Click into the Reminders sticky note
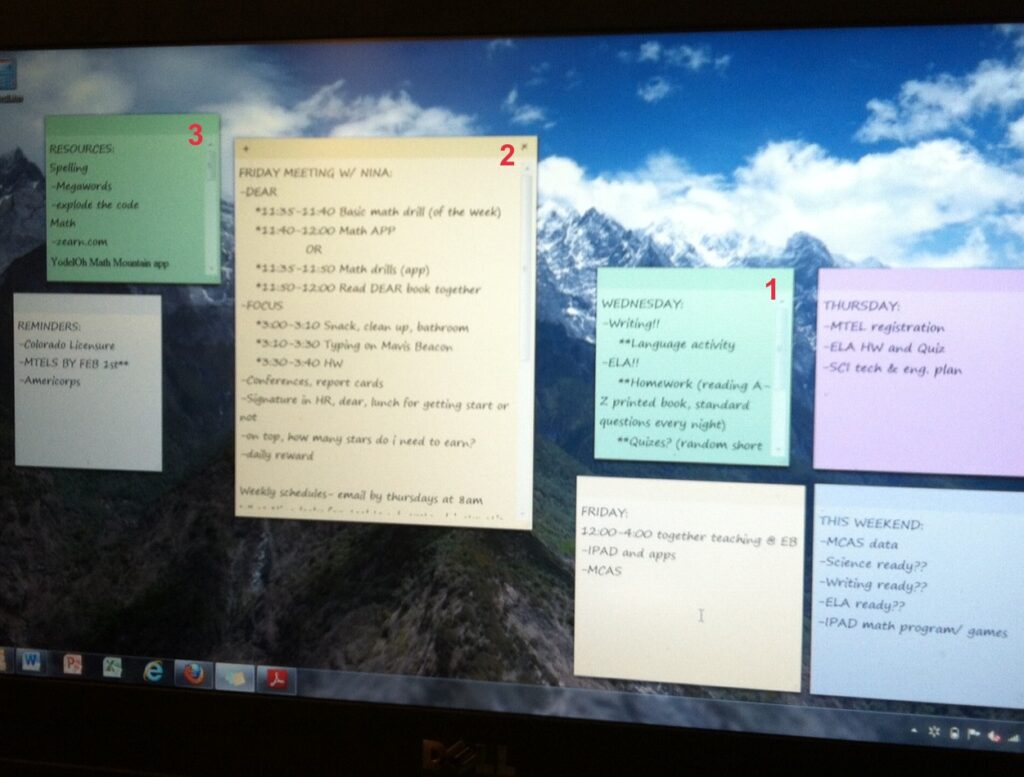Image resolution: width=1024 pixels, height=777 pixels. click(88, 420)
